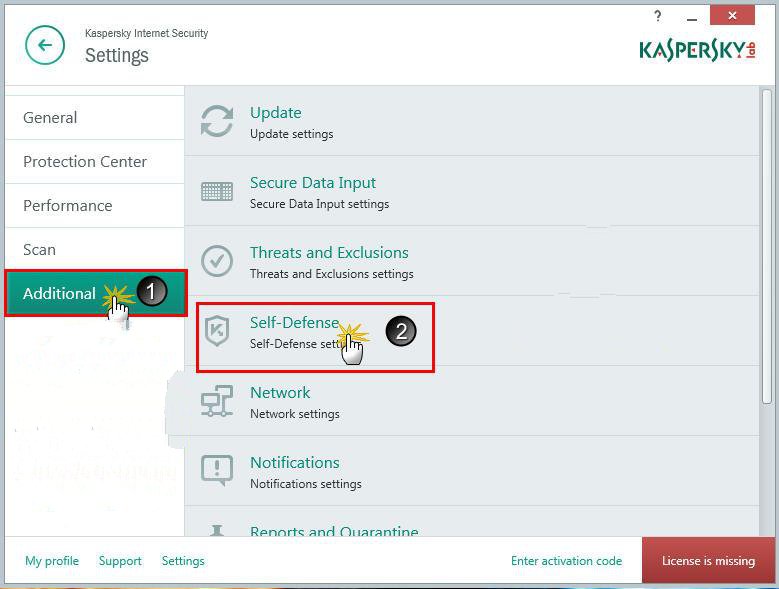Click the Secure Data Input keyboard icon

pos(217,191)
